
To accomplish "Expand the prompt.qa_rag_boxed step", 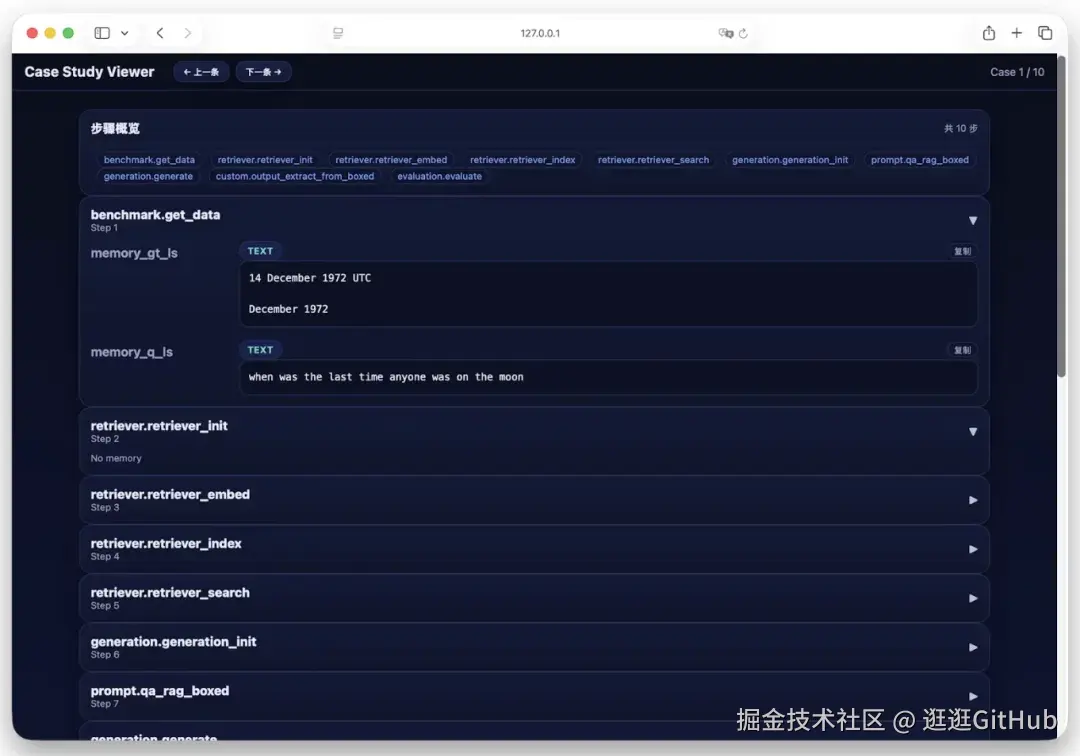I will pos(972,696).
